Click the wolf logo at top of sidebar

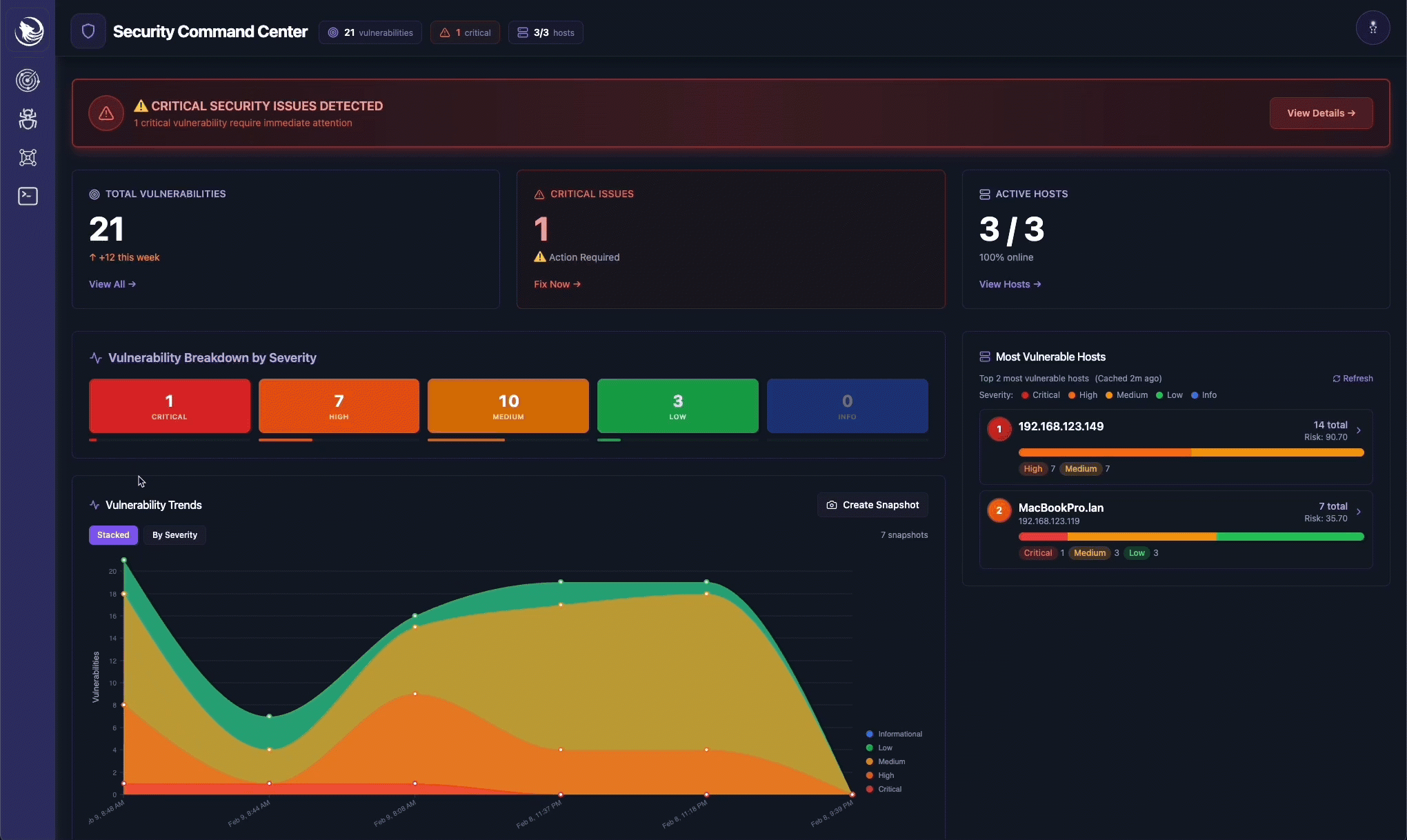[x=29, y=31]
